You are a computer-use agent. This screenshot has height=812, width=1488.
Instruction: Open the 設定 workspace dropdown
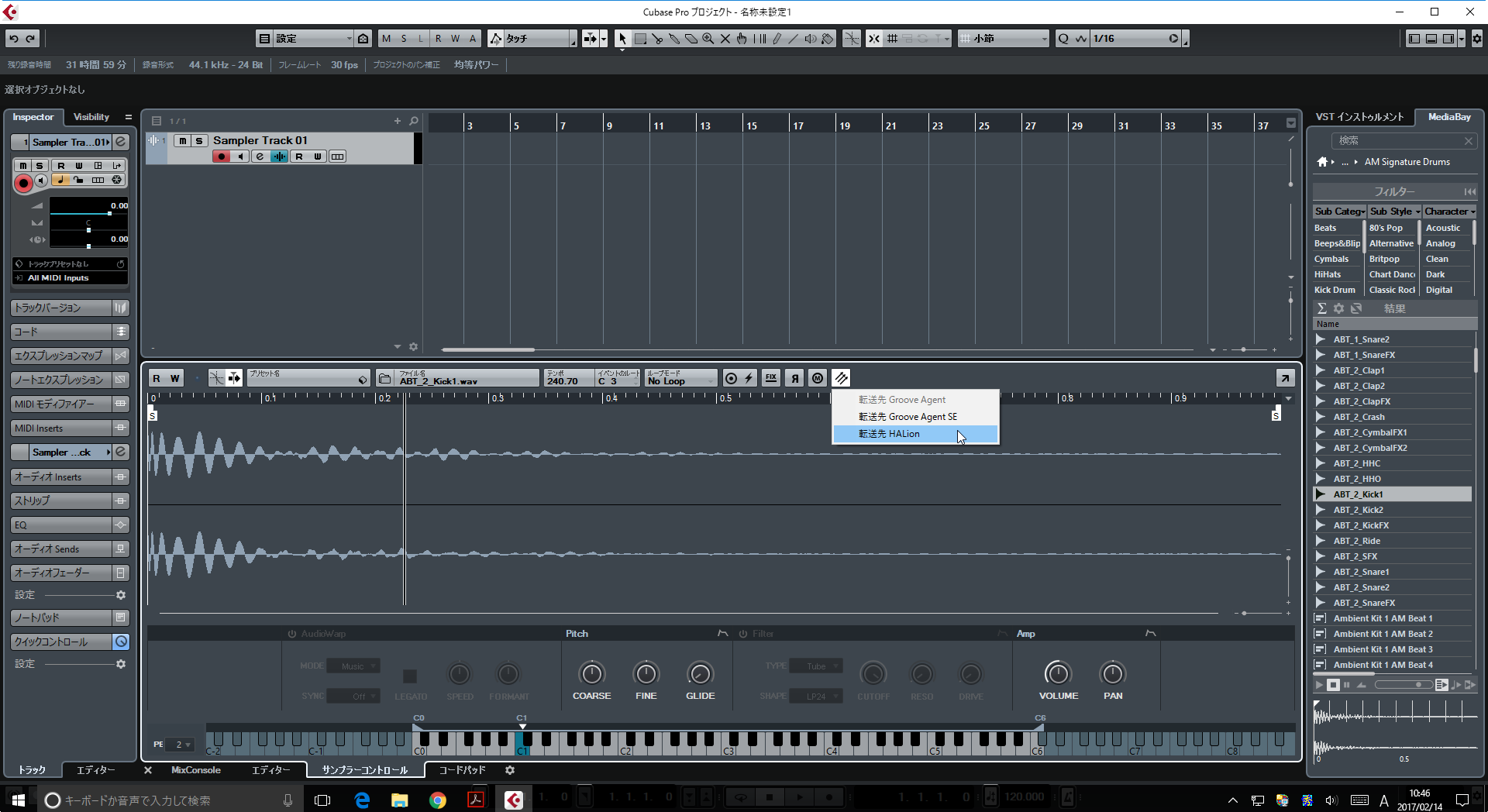312,38
